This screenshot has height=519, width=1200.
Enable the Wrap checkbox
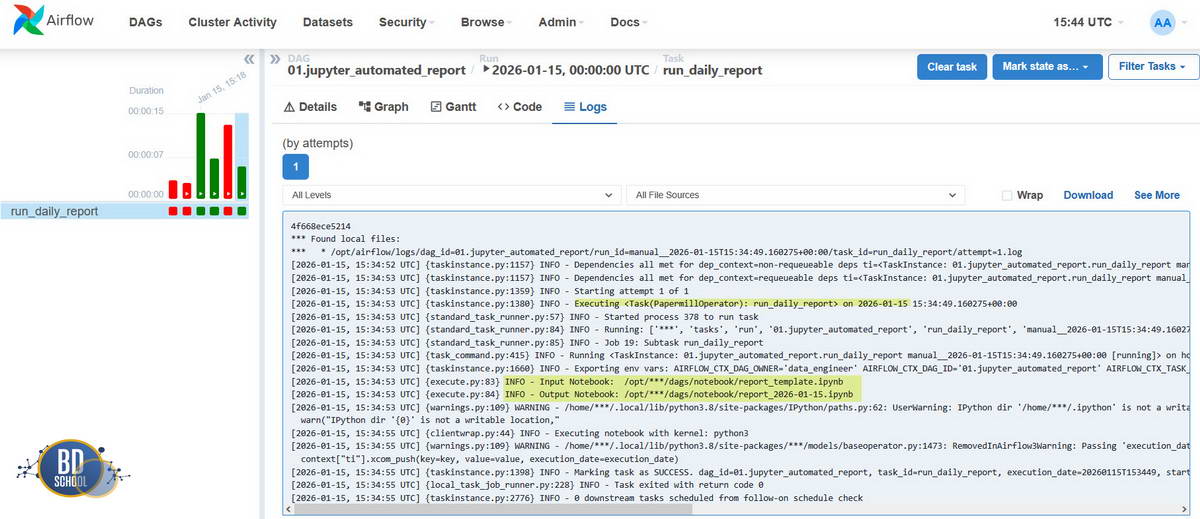1007,196
